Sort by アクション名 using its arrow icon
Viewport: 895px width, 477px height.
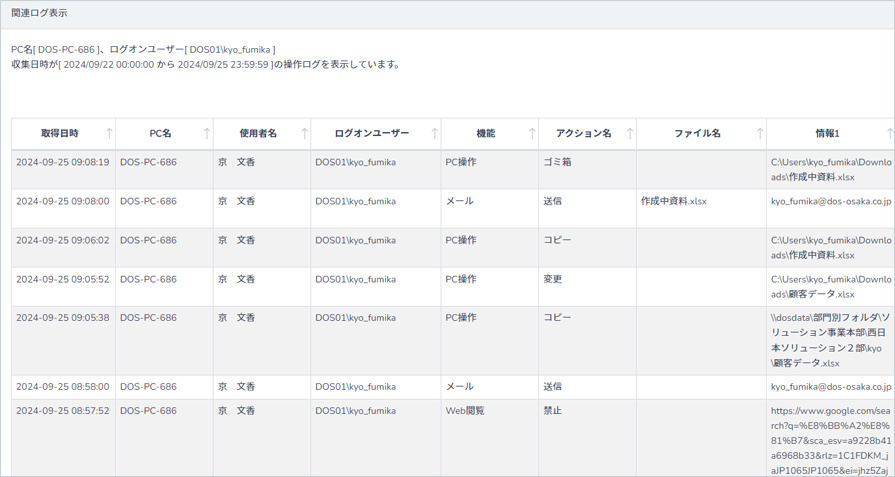630,134
